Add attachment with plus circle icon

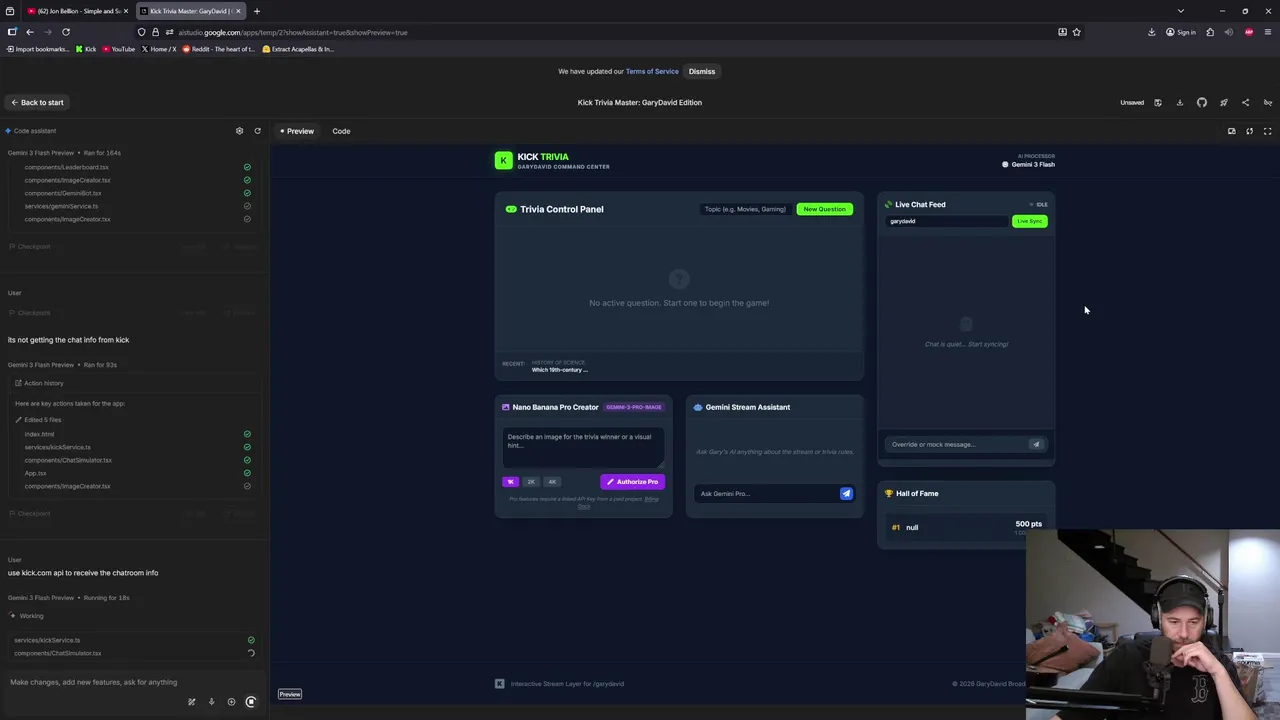click(x=231, y=702)
